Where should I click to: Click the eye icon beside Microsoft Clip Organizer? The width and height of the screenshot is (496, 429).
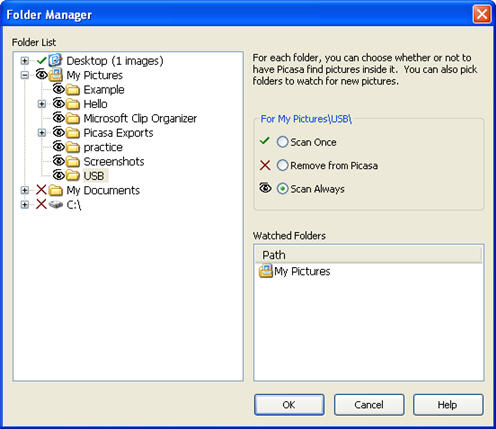point(59,118)
